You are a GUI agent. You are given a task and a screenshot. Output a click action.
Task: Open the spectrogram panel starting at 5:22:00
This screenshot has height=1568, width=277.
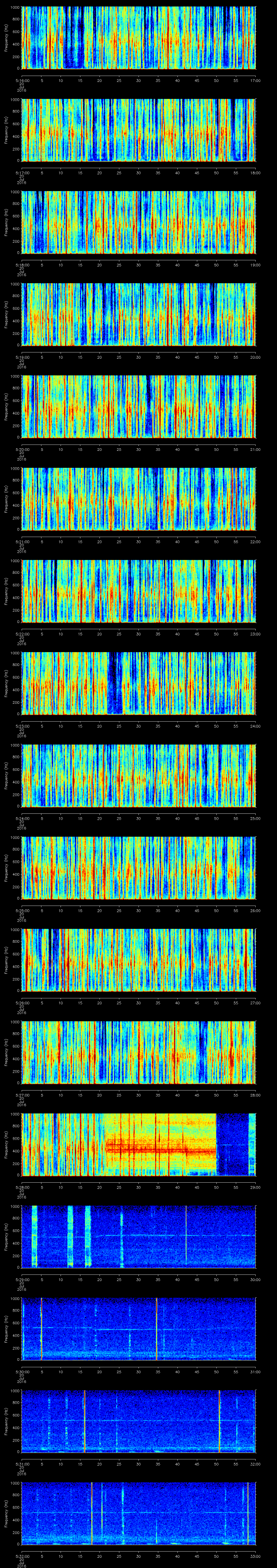[139, 591]
